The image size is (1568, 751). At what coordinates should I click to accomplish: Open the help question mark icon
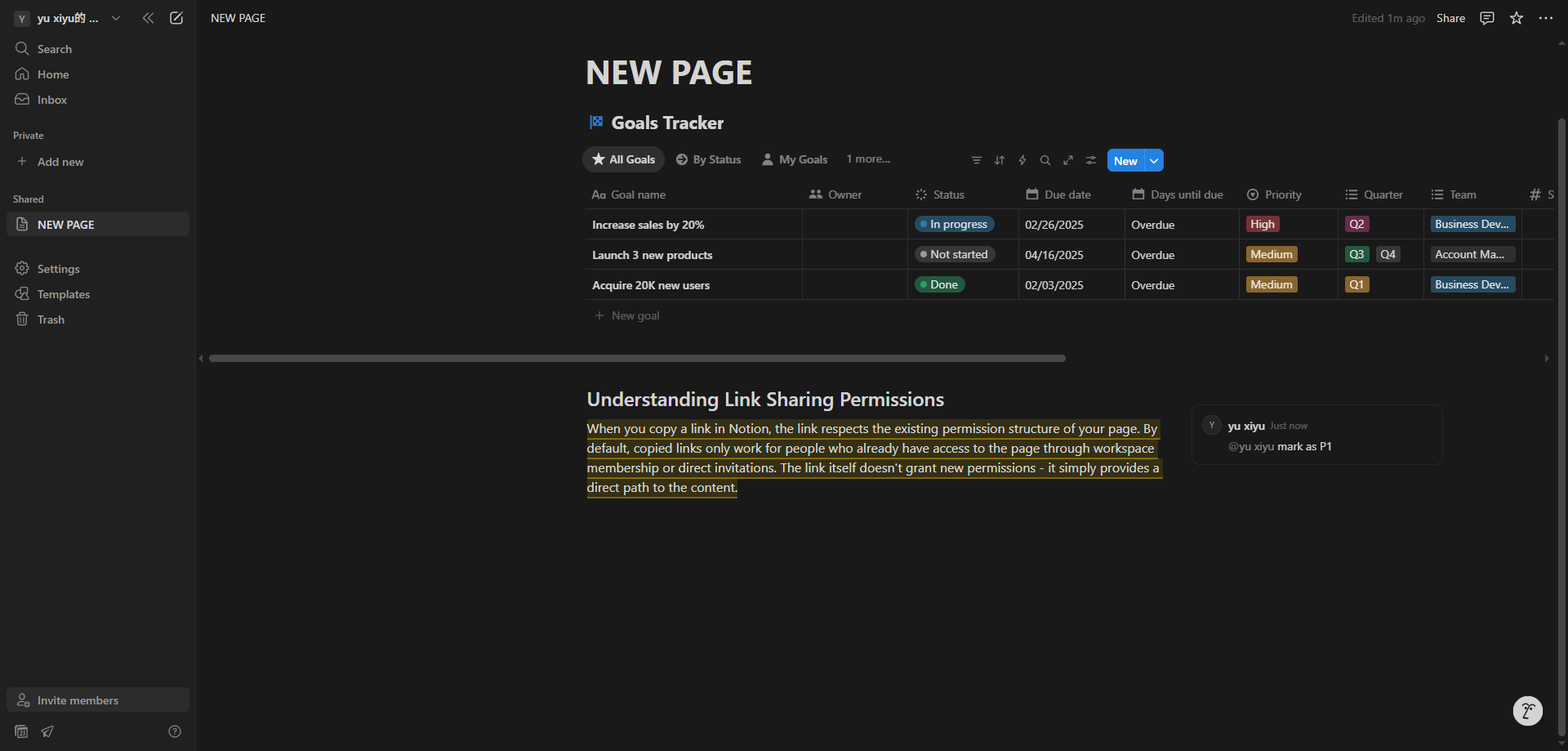(175, 731)
